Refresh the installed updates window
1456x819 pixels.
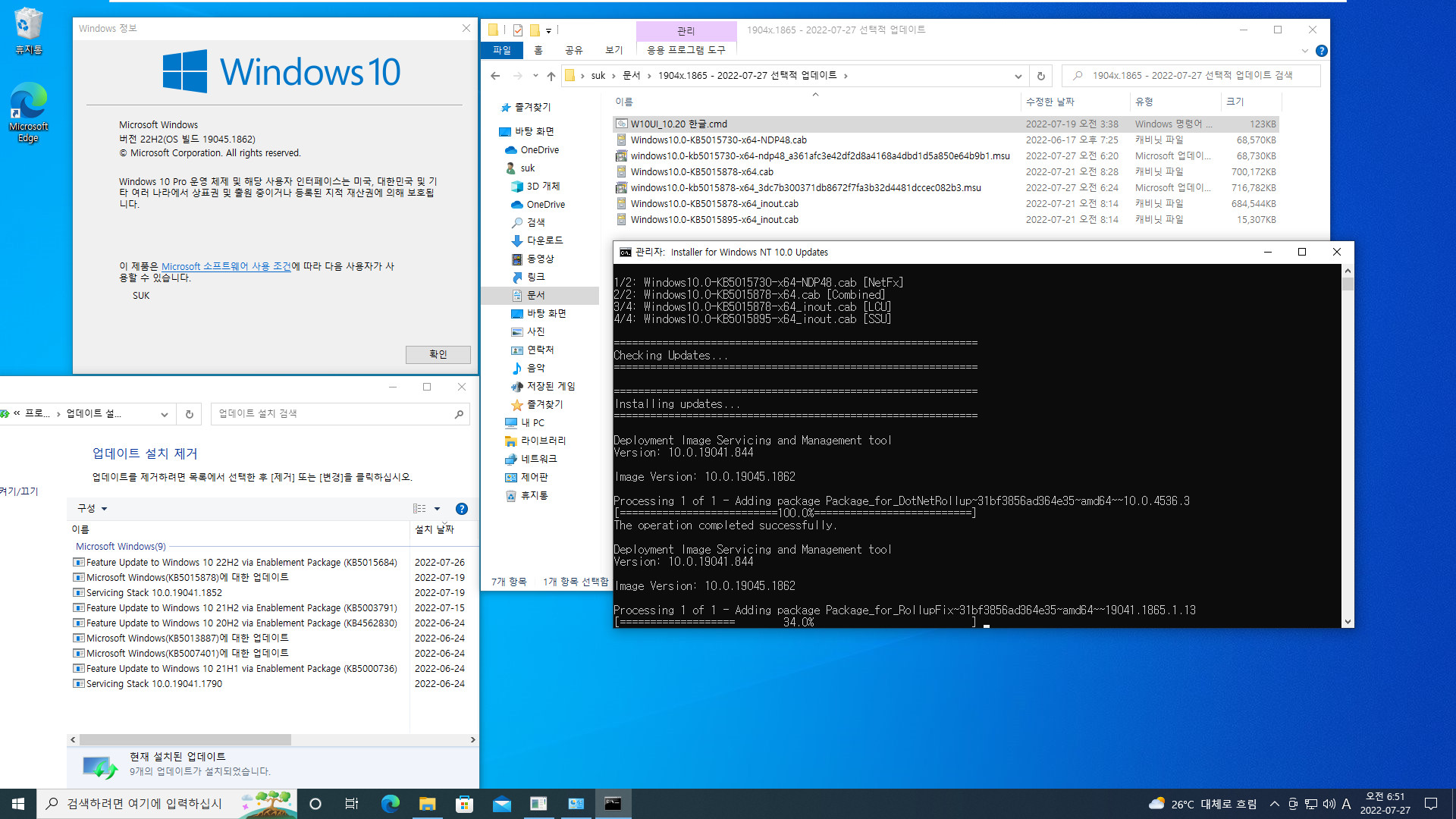[190, 414]
